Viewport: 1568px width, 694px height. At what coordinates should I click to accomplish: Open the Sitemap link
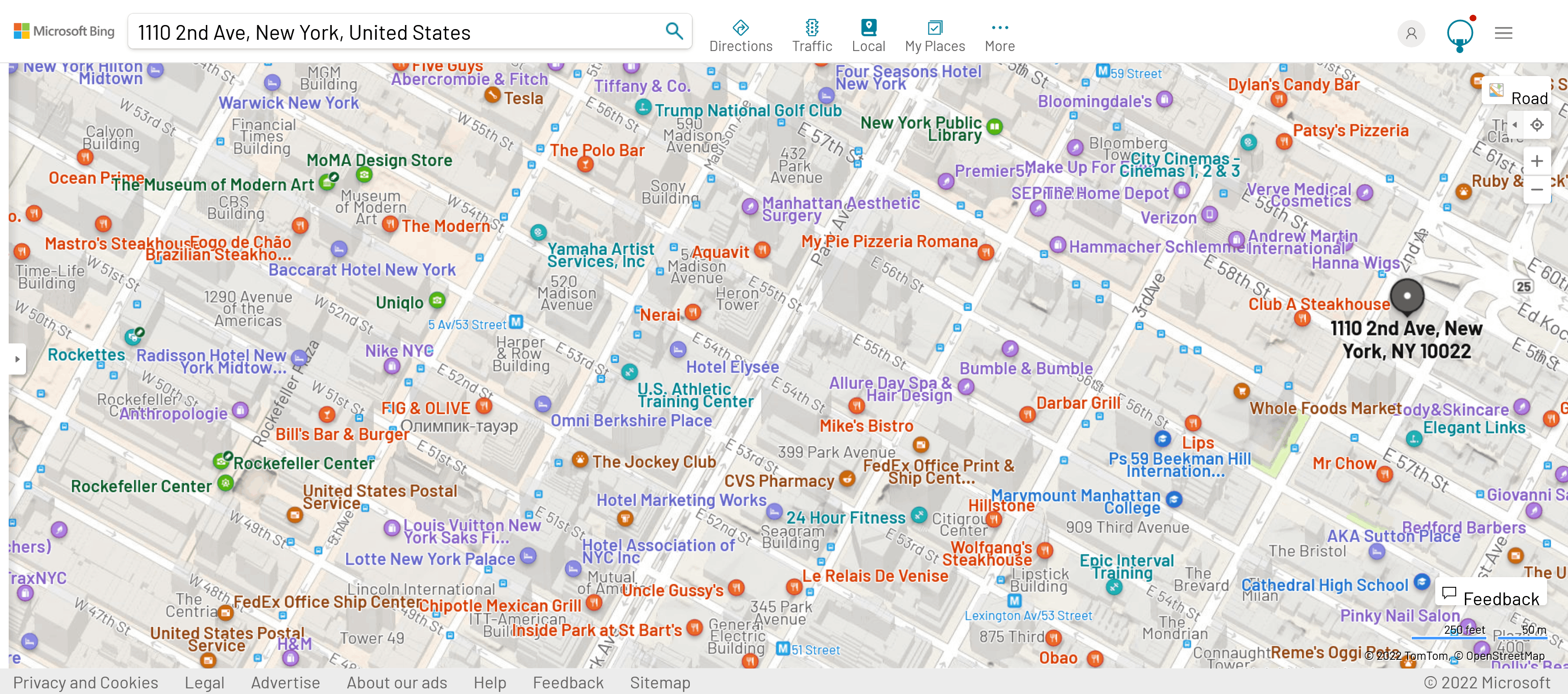660,682
